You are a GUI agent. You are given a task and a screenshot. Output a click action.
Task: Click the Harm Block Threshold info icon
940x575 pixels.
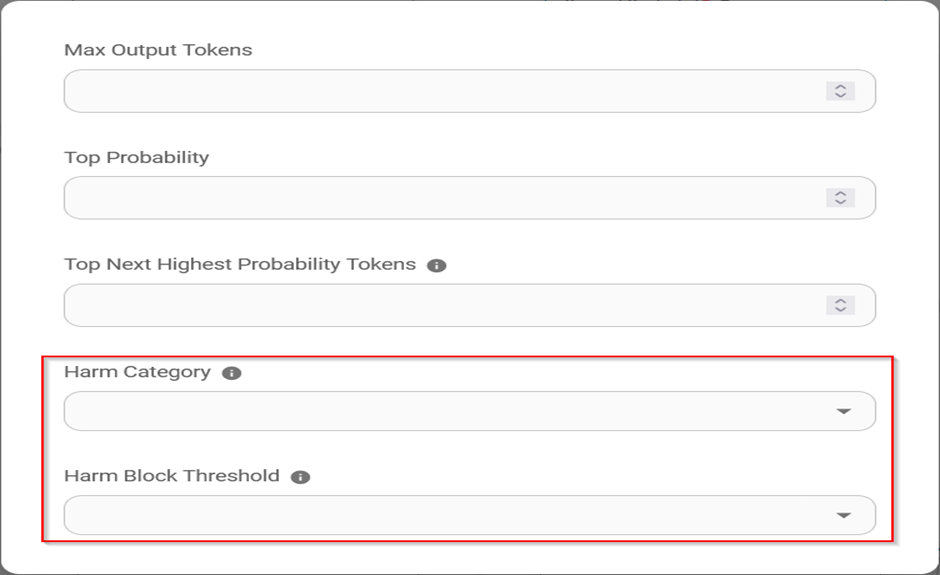pos(300,477)
